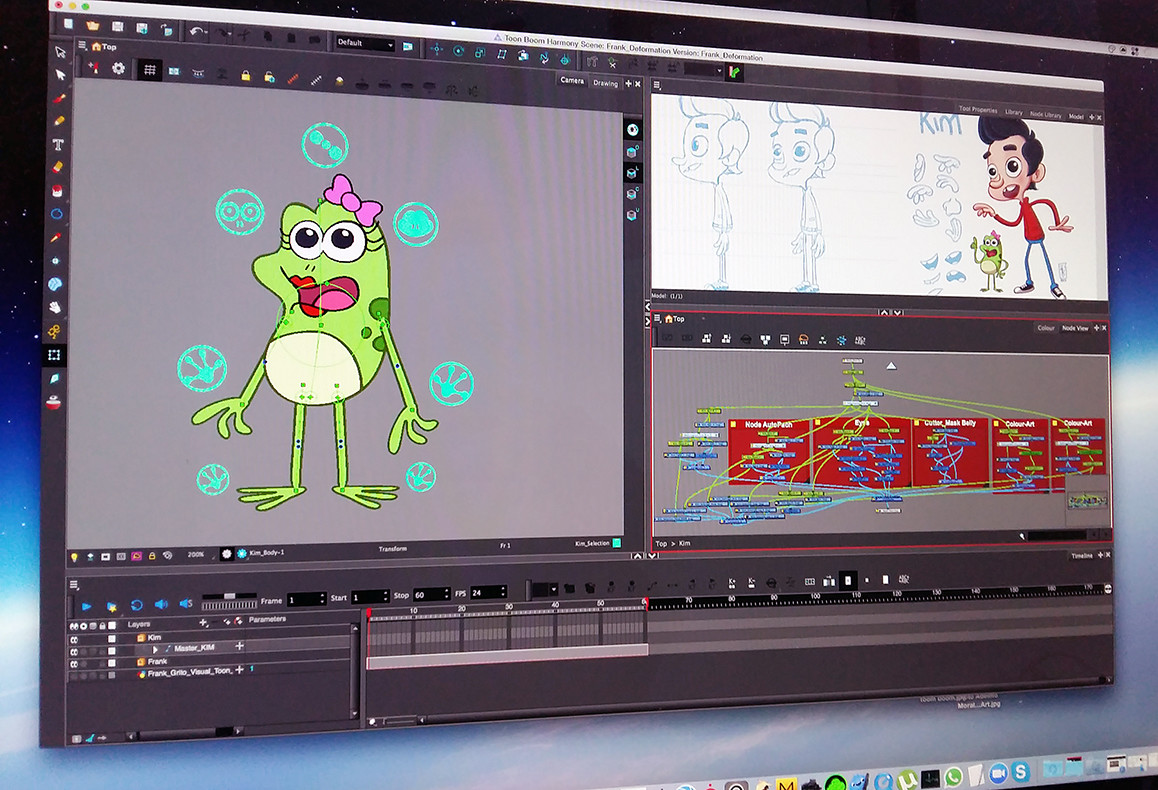Open the Node View hamburger menu

(657, 318)
